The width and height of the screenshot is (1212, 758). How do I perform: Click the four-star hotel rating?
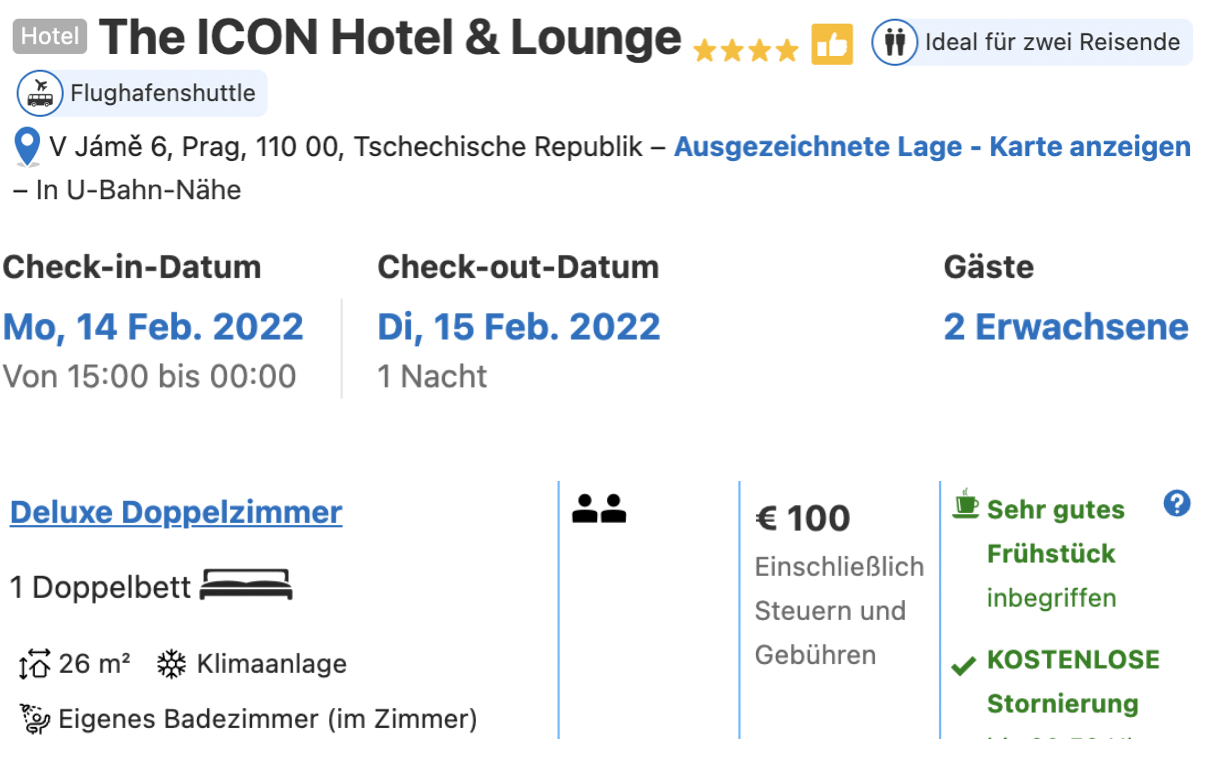pyautogui.click(x=745, y=50)
